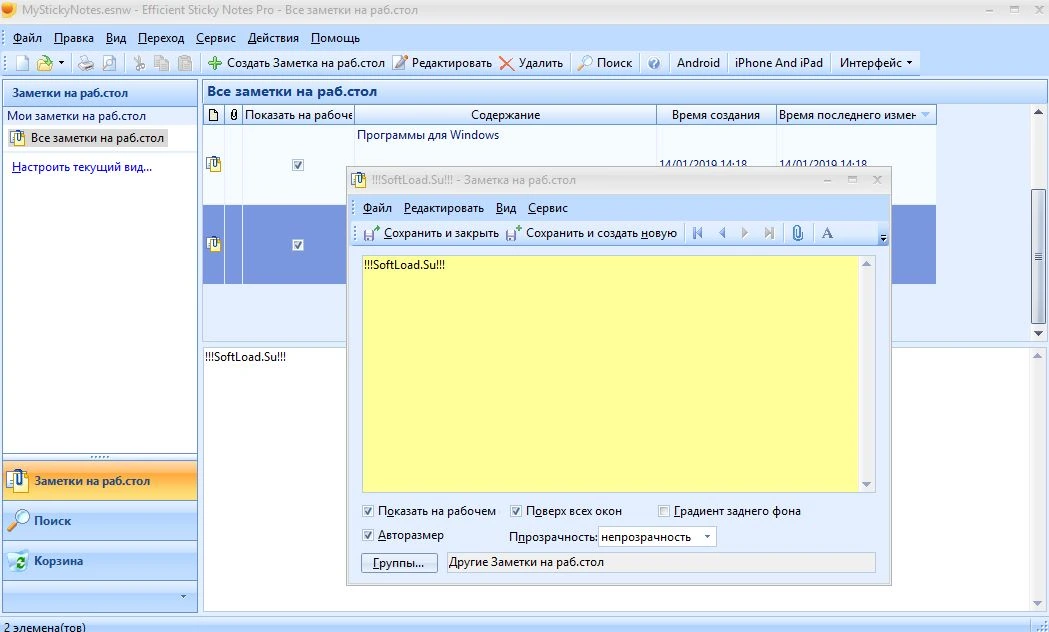Sort by Время последнего изменения column header
This screenshot has height=632, width=1049.
pyautogui.click(x=856, y=115)
